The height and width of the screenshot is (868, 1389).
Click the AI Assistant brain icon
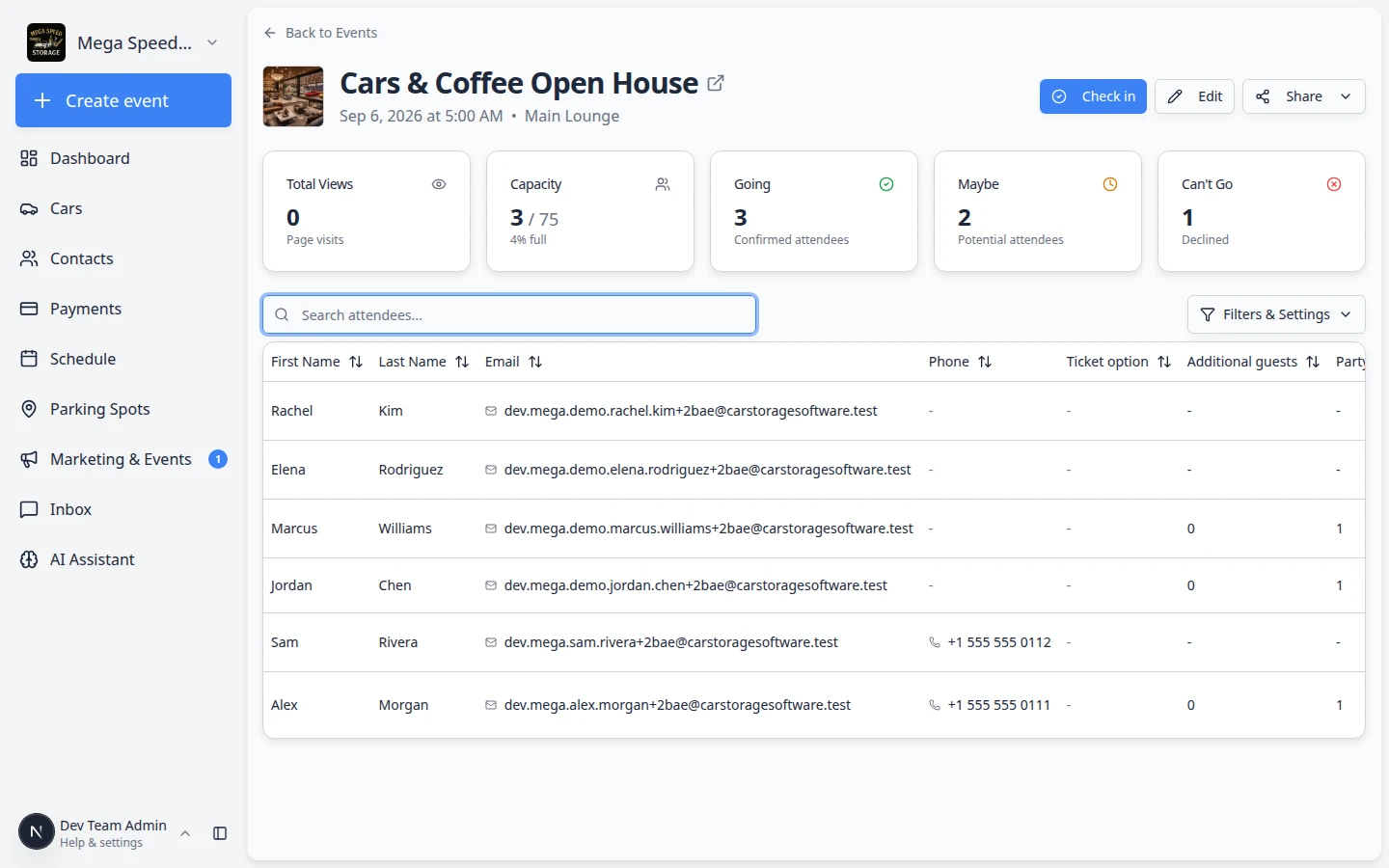pyautogui.click(x=29, y=559)
